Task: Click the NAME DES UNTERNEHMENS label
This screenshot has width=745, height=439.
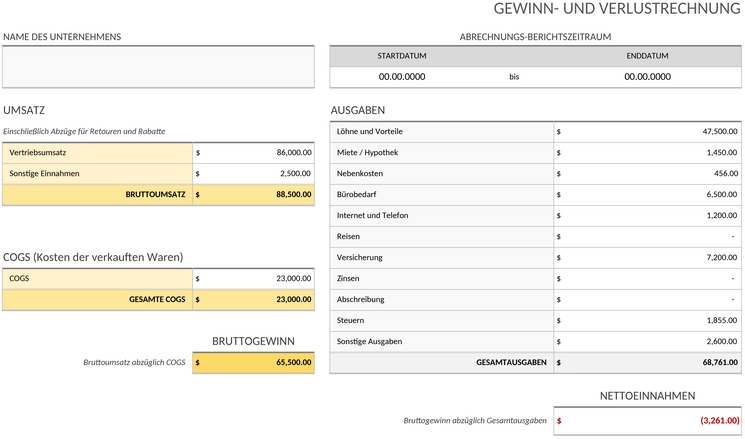Action: point(62,37)
